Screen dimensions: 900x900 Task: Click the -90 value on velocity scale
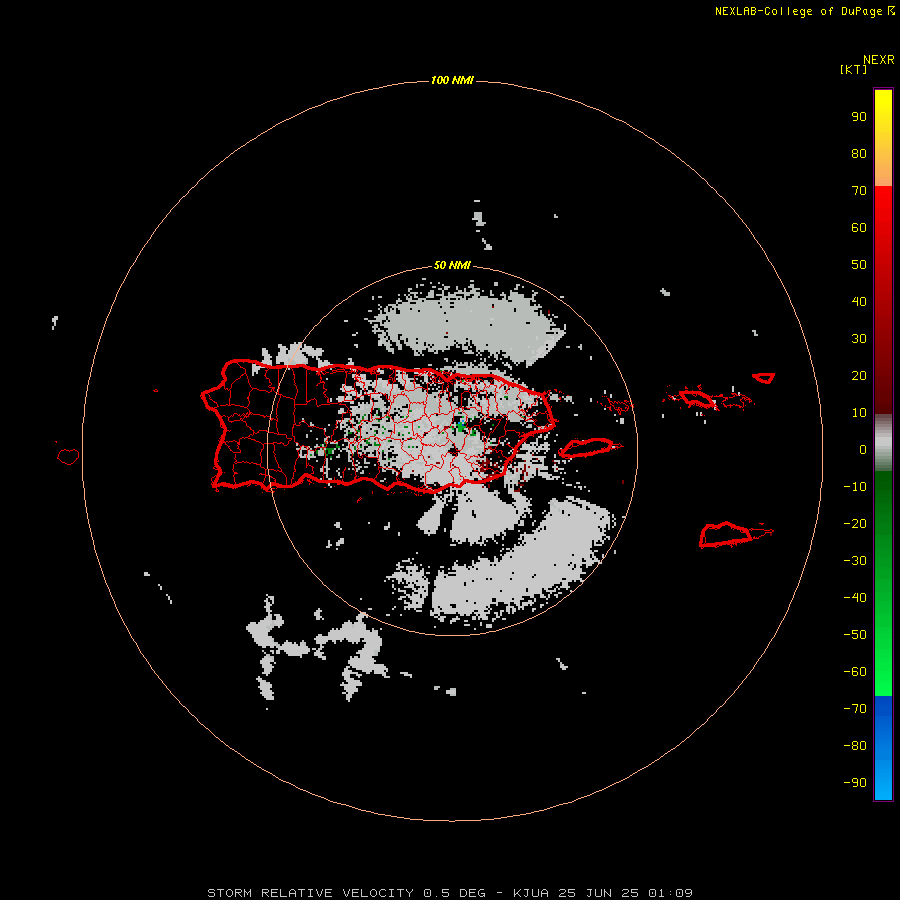(x=855, y=782)
